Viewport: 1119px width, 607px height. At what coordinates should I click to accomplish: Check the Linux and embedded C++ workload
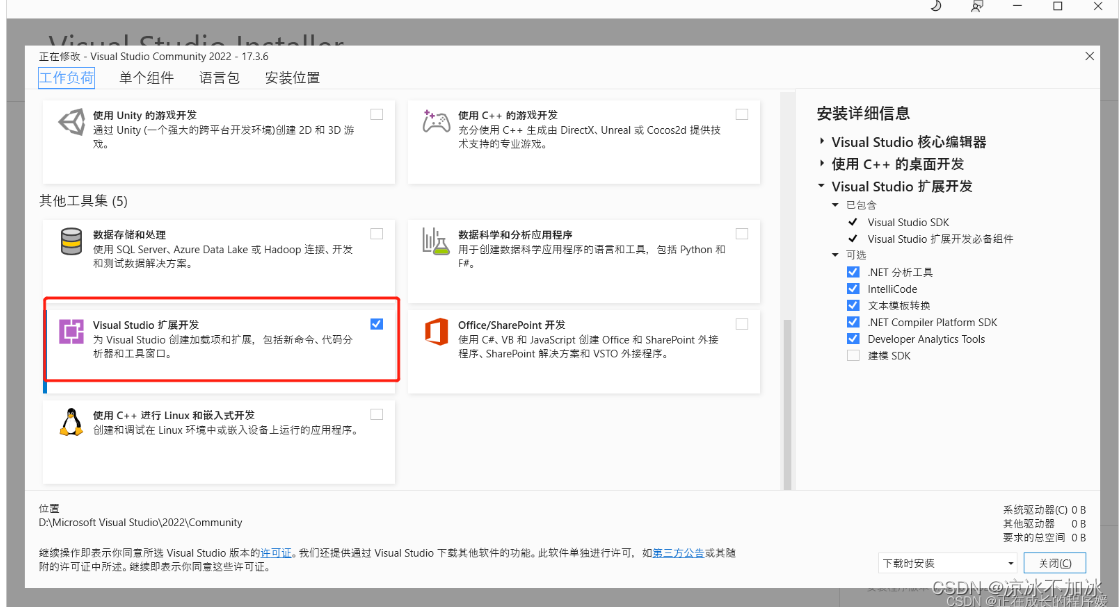coord(377,414)
